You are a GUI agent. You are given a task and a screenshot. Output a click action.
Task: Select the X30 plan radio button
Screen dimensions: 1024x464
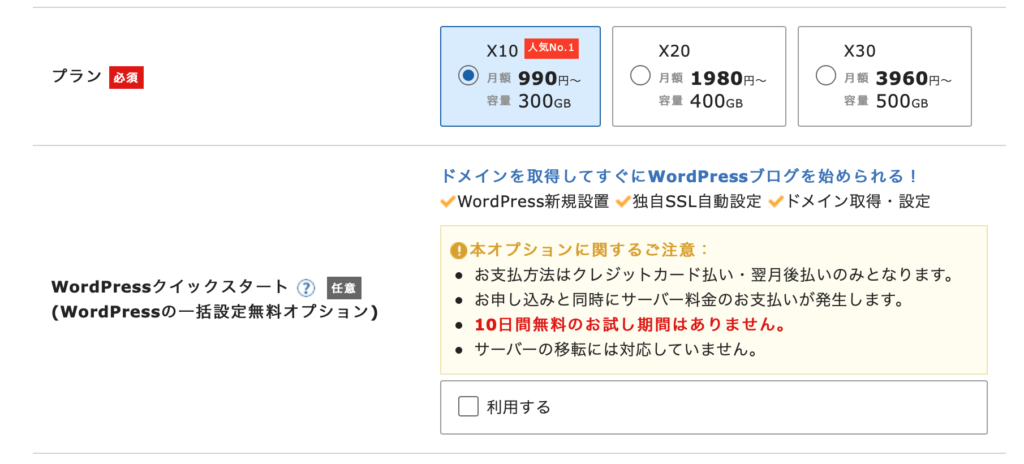pos(826,76)
